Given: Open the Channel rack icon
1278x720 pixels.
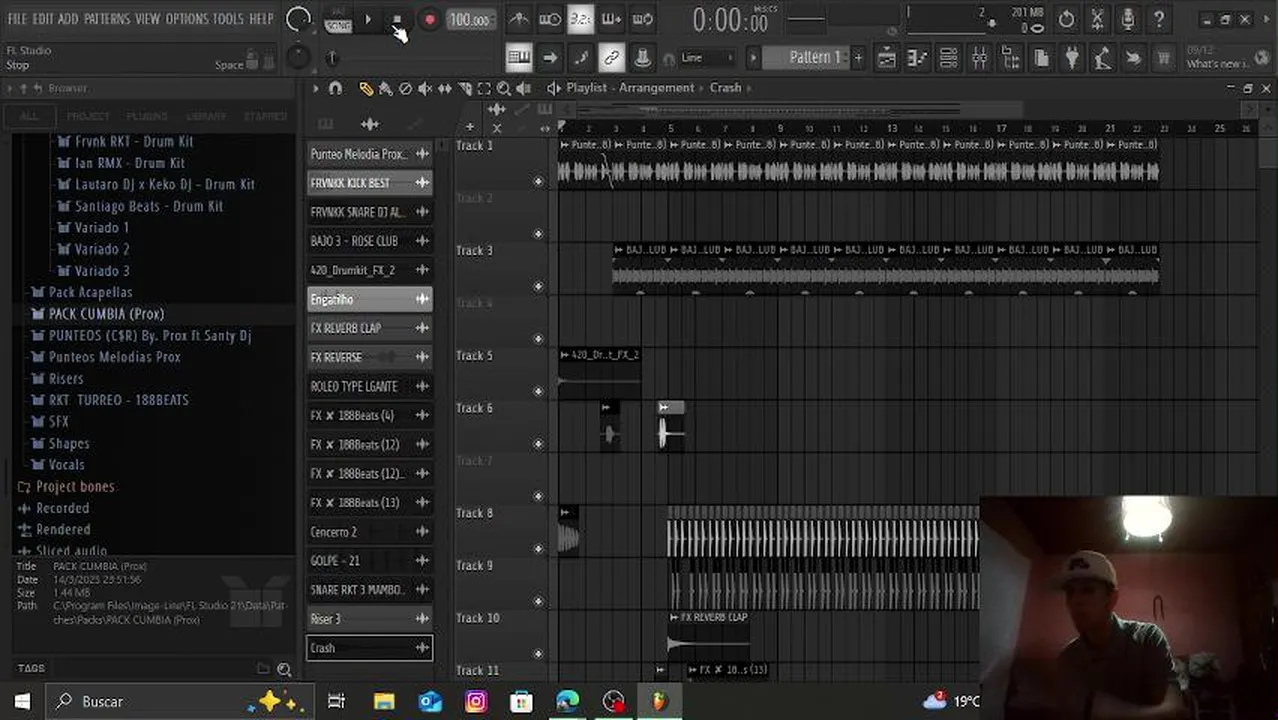Looking at the screenshot, I should pos(949,57).
